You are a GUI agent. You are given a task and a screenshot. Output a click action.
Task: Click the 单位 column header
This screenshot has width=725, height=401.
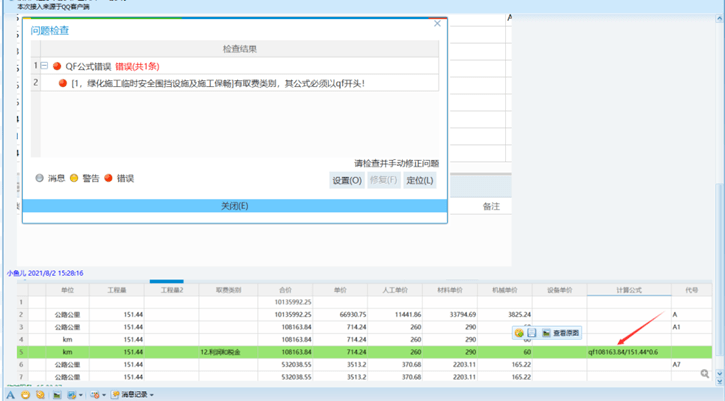click(68, 290)
